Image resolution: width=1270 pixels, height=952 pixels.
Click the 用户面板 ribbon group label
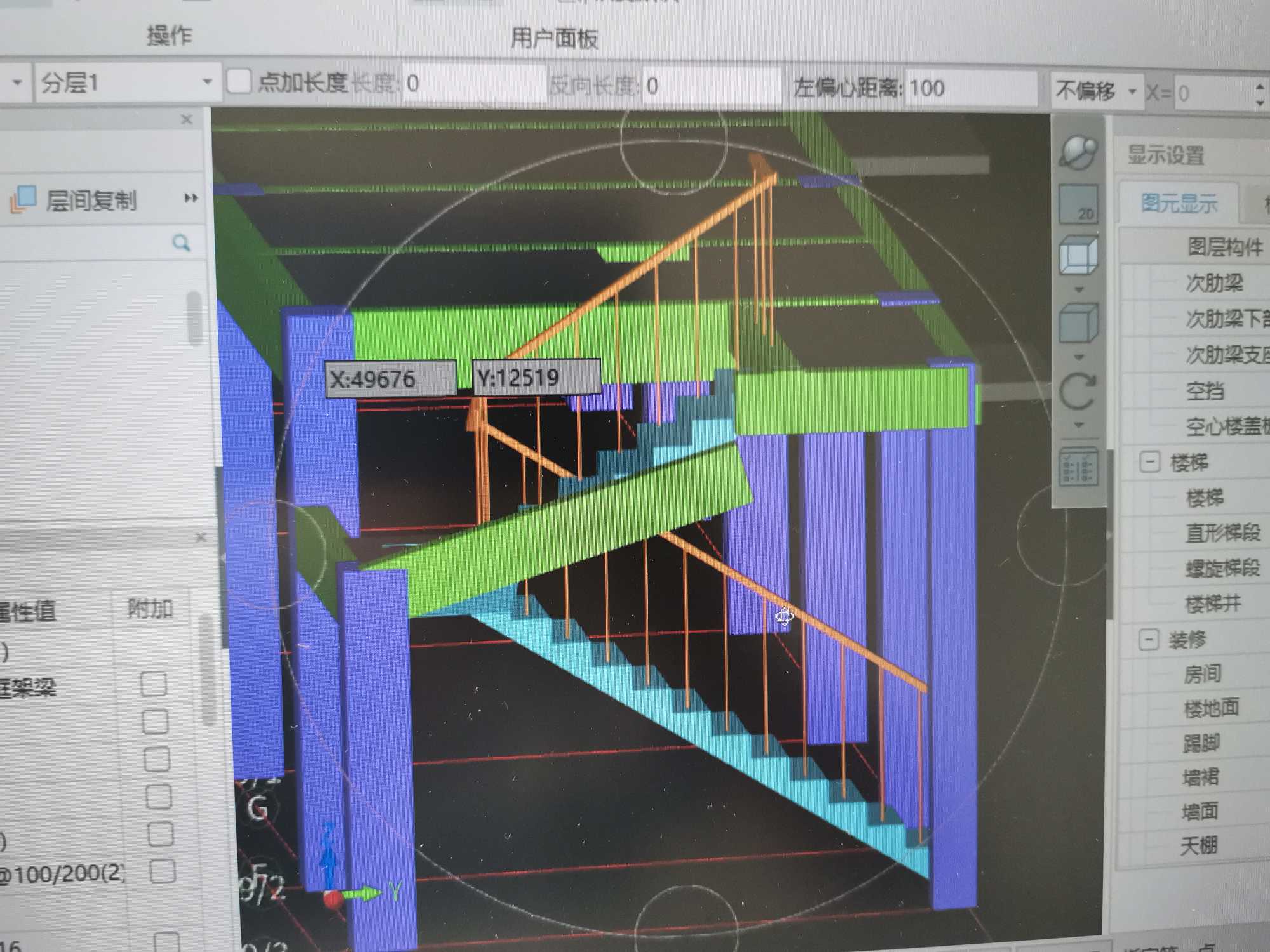click(554, 38)
